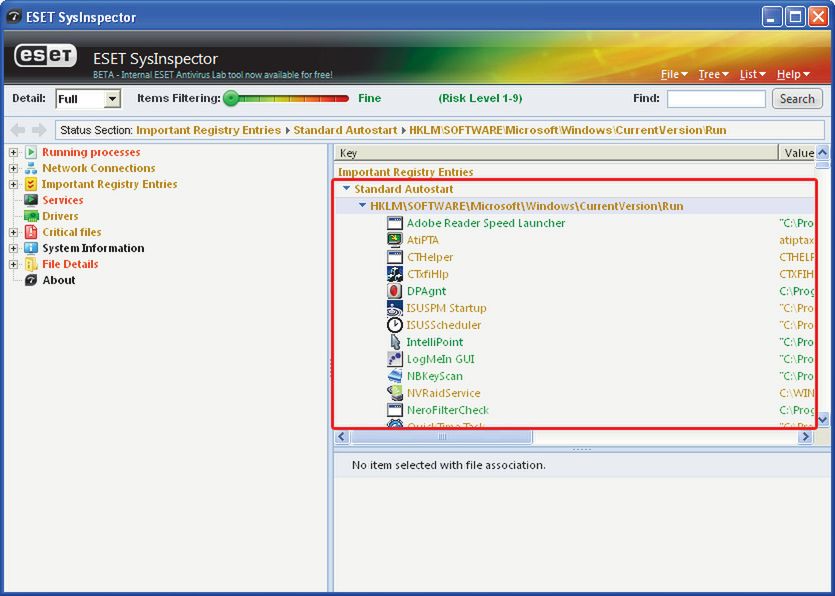
Task: Click the NBKeyScan icon
Action: [395, 377]
